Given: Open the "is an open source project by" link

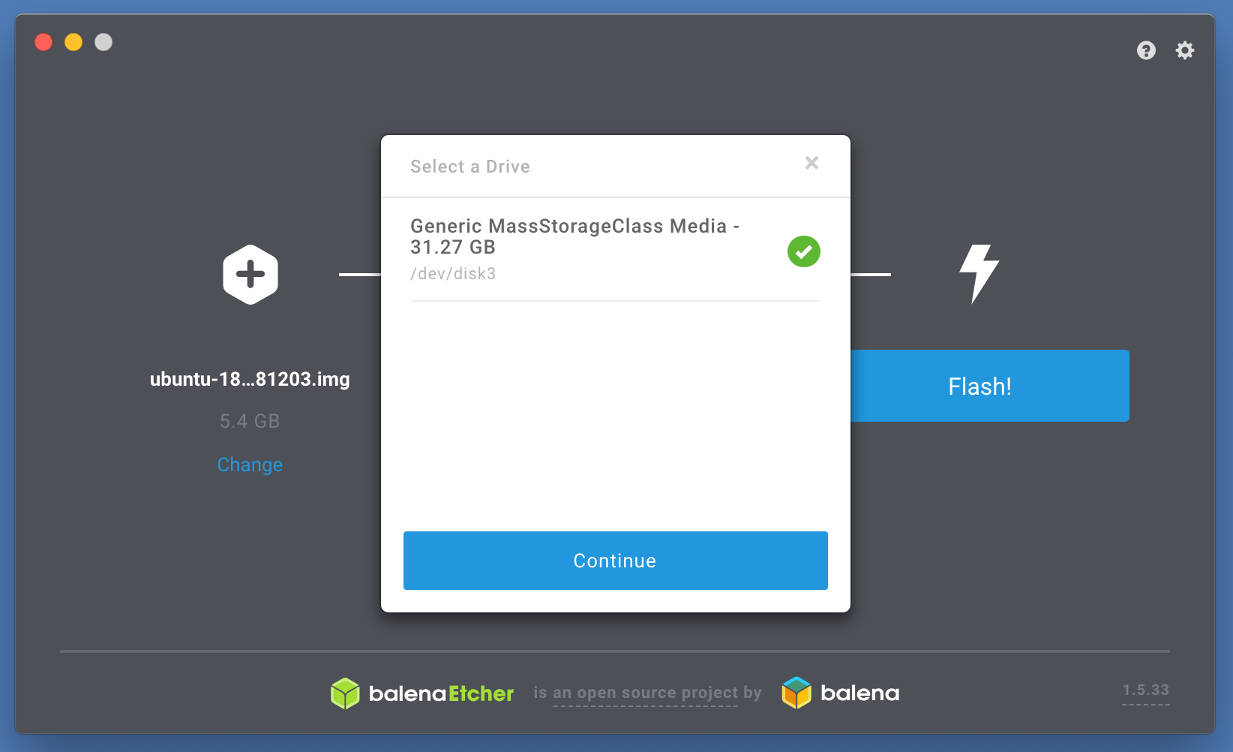Looking at the screenshot, I should point(647,693).
